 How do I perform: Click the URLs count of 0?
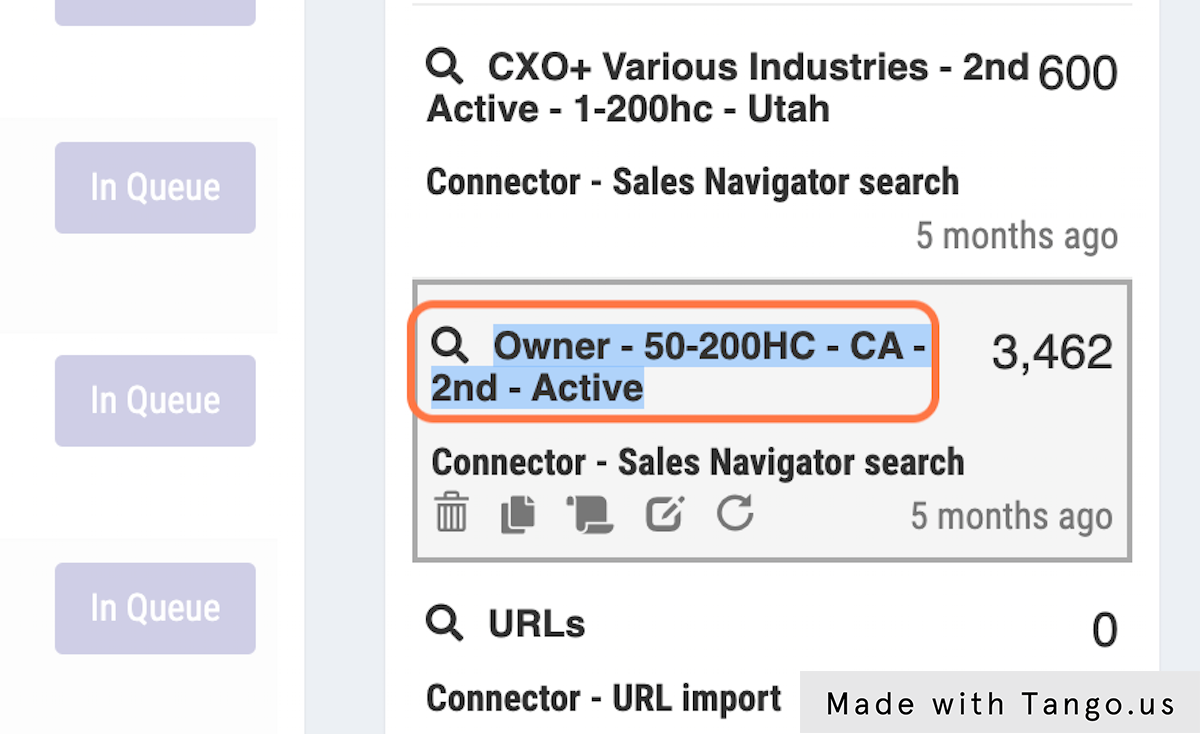1104,630
